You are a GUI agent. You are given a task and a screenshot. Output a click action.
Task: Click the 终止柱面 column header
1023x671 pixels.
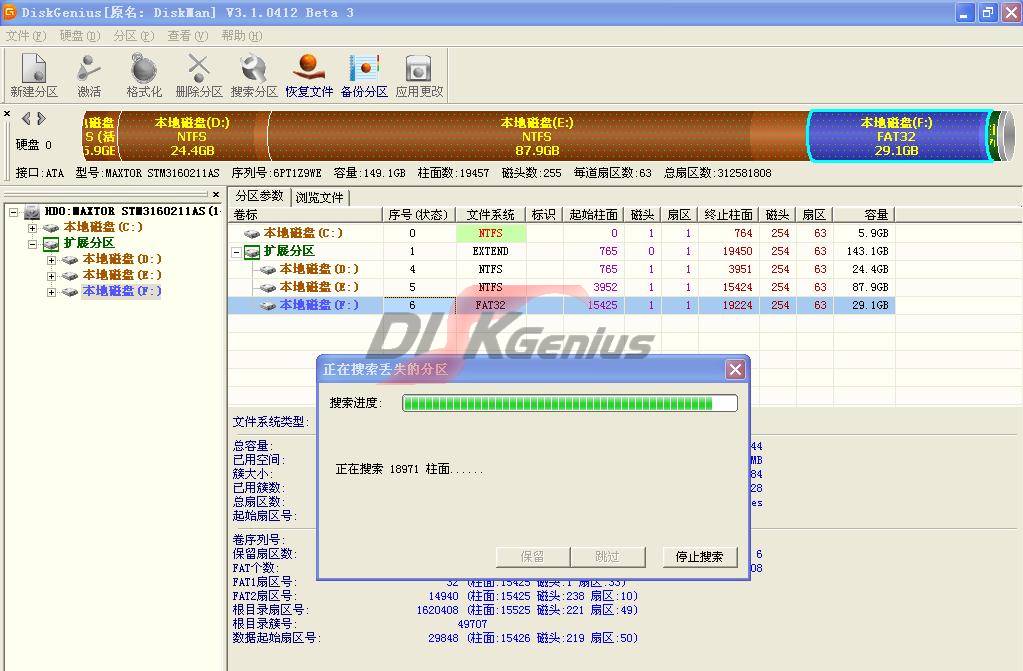729,215
